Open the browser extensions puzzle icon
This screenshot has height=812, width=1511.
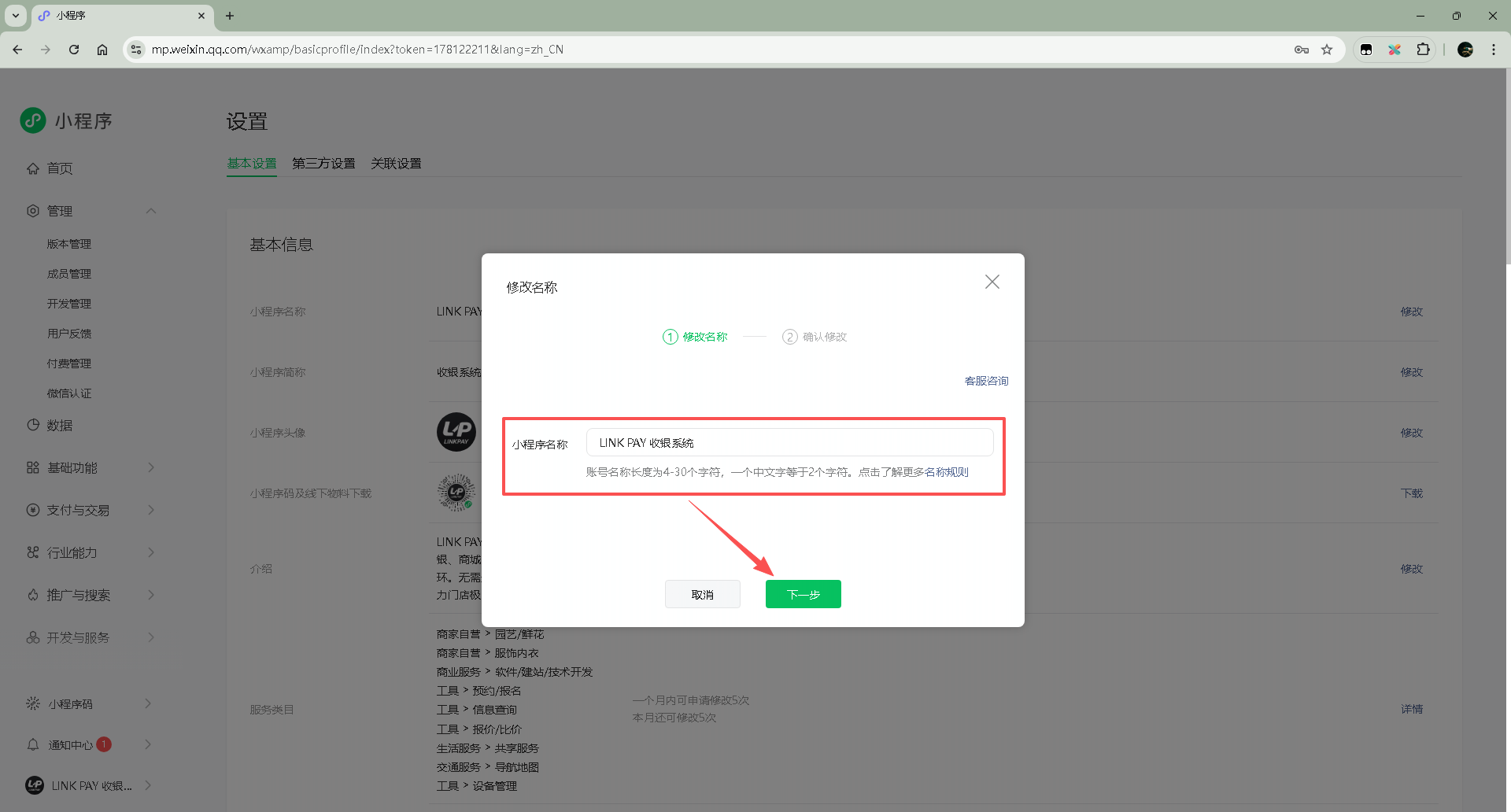coord(1423,50)
